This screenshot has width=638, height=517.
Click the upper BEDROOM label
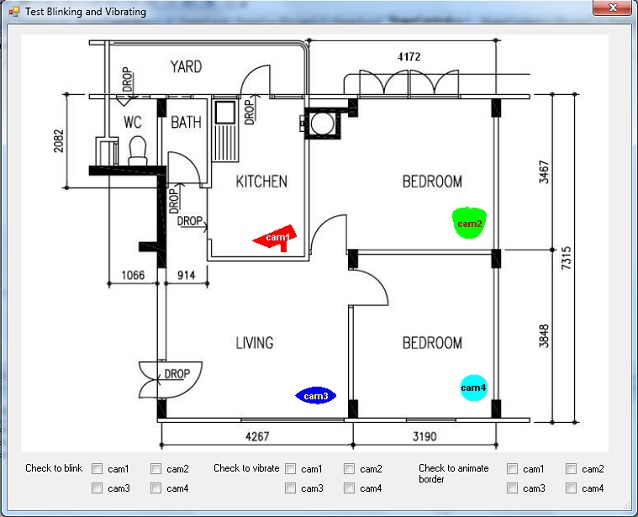(432, 181)
